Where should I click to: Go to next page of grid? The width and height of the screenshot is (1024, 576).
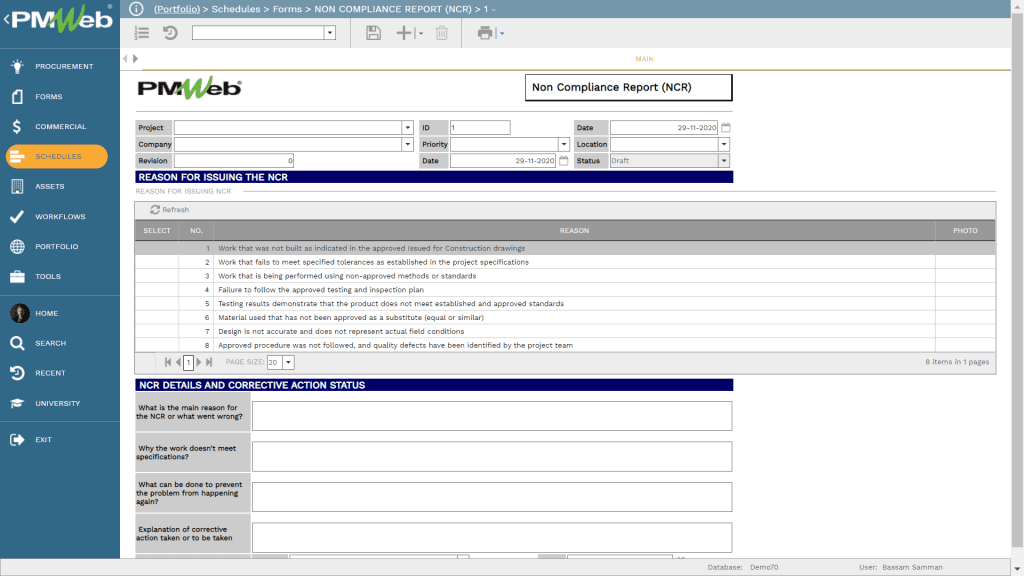pos(199,362)
